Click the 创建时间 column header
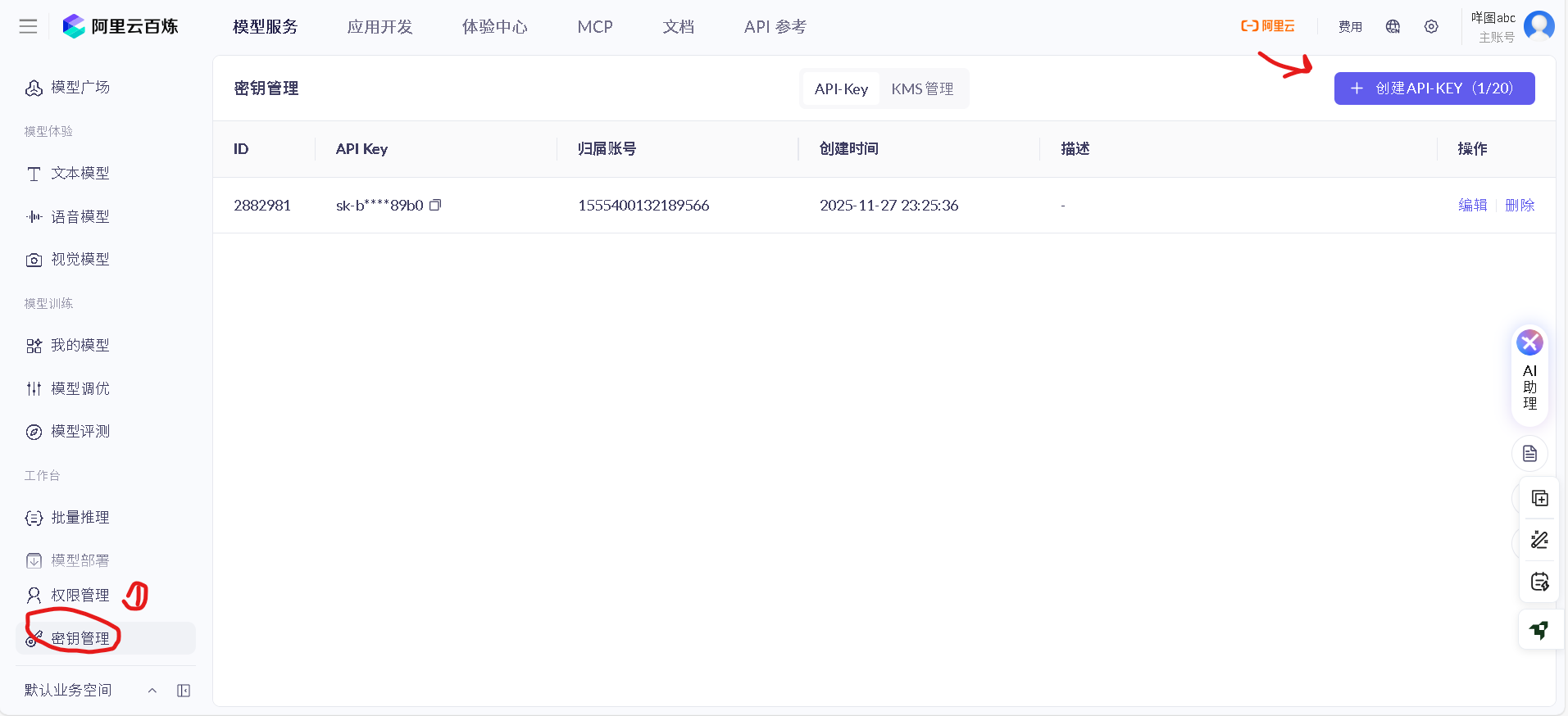The width and height of the screenshot is (1568, 716). (x=849, y=149)
